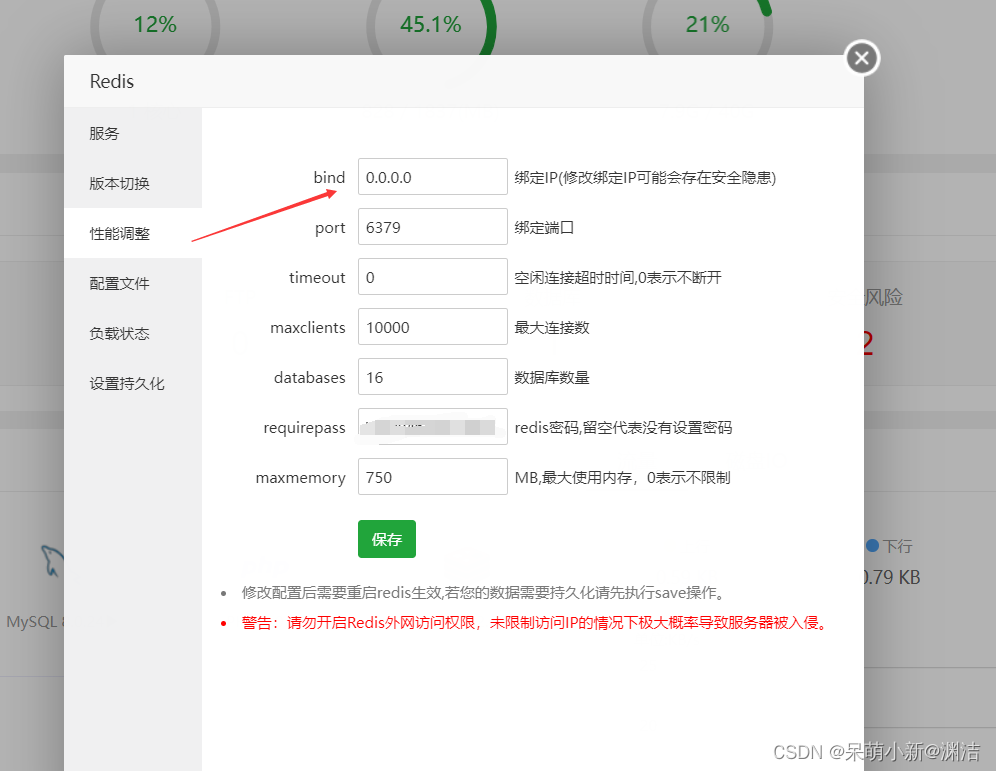Open the 服务 tab in Redis sidebar
This screenshot has height=771, width=996.
point(133,133)
